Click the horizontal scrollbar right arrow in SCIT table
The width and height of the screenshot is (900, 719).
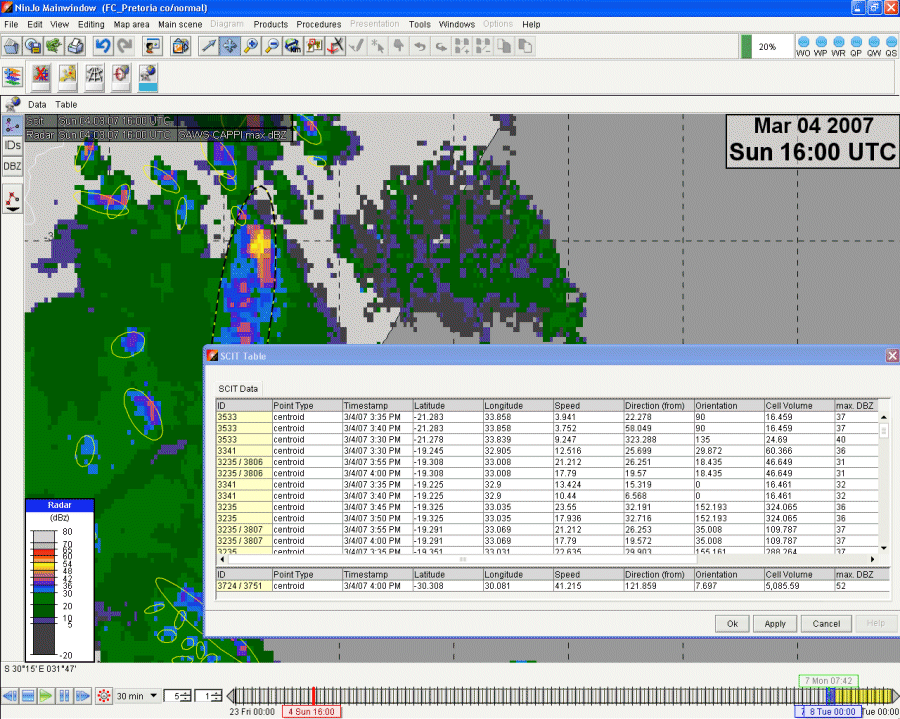(872, 559)
